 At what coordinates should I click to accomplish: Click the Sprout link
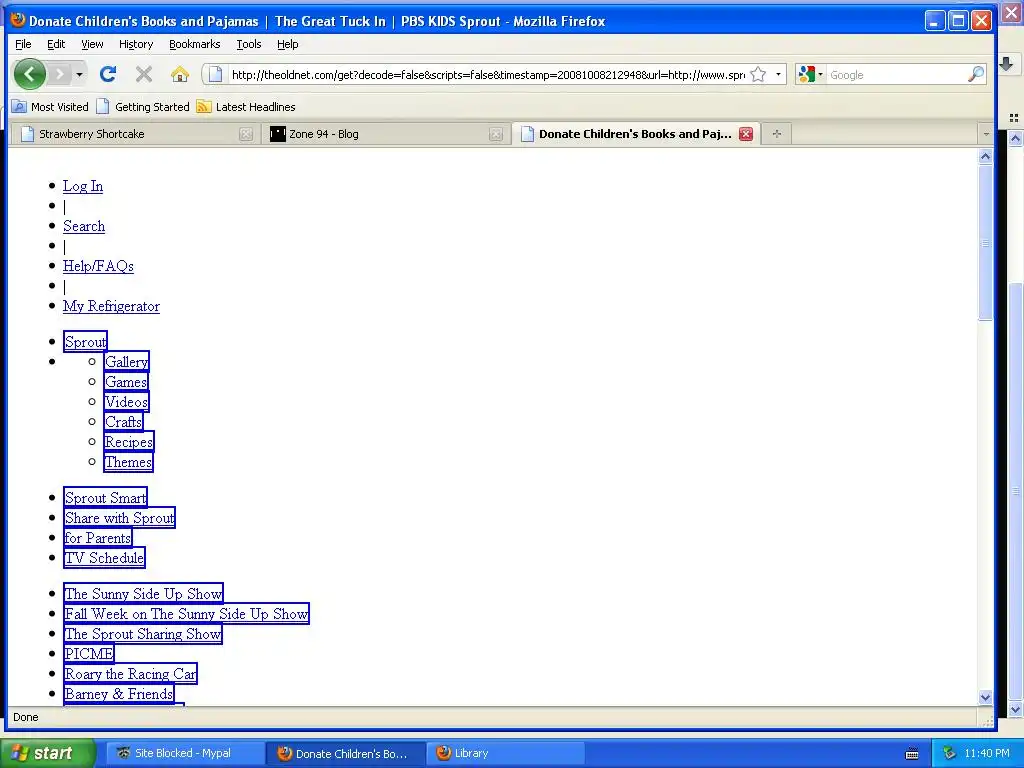point(86,342)
